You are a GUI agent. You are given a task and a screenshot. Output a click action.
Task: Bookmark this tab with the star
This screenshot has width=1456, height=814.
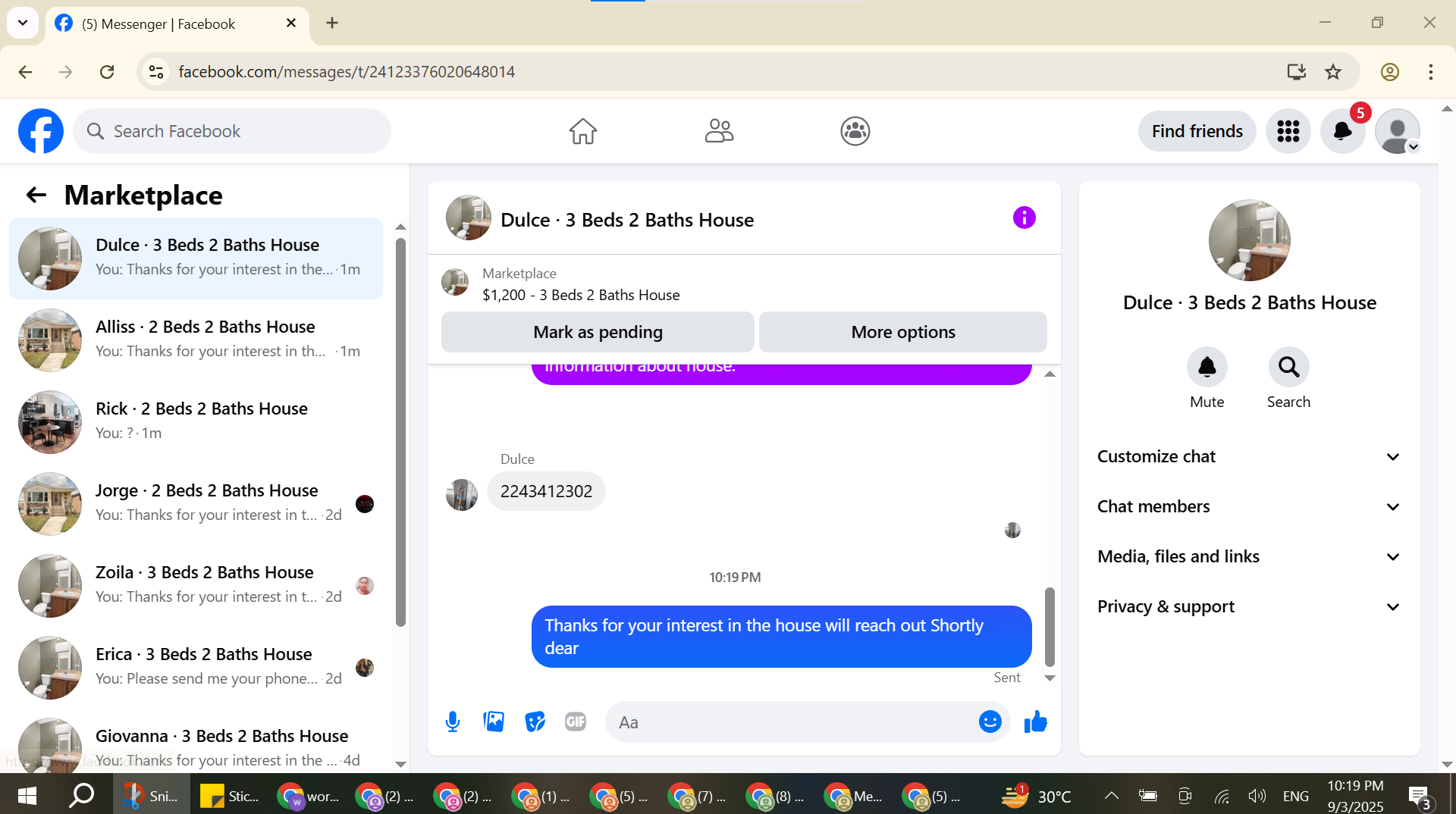pyautogui.click(x=1333, y=72)
